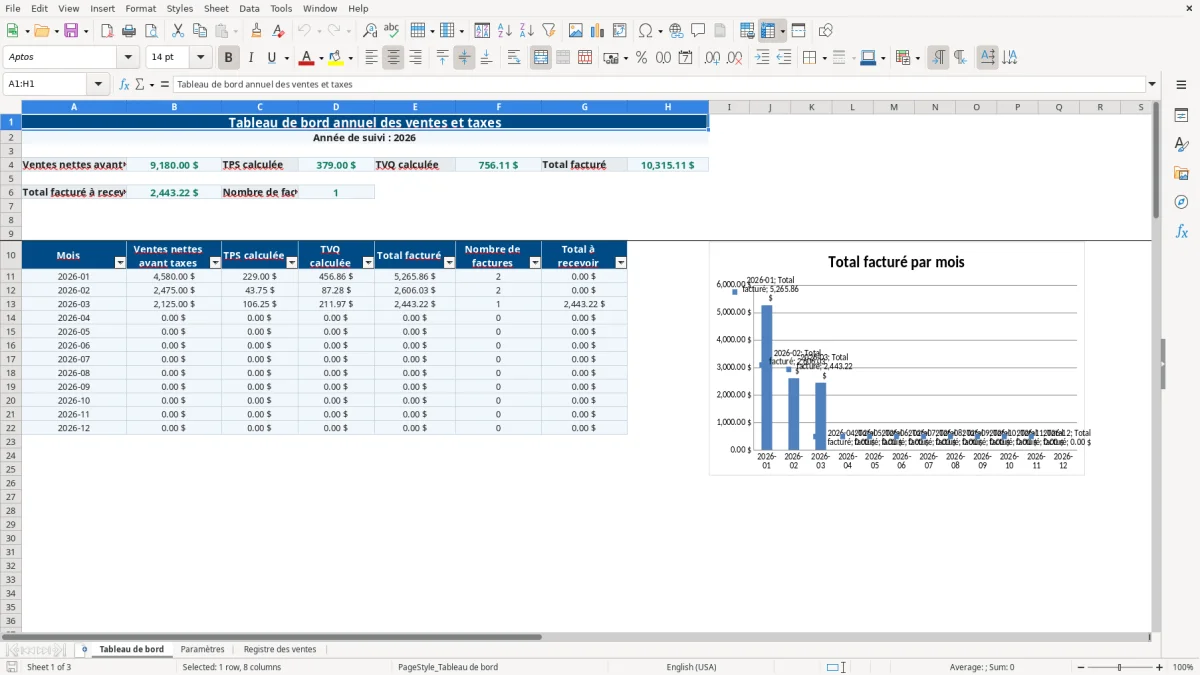Image resolution: width=1200 pixels, height=675 pixels.
Task: Toggle Bold formatting
Action: point(229,58)
